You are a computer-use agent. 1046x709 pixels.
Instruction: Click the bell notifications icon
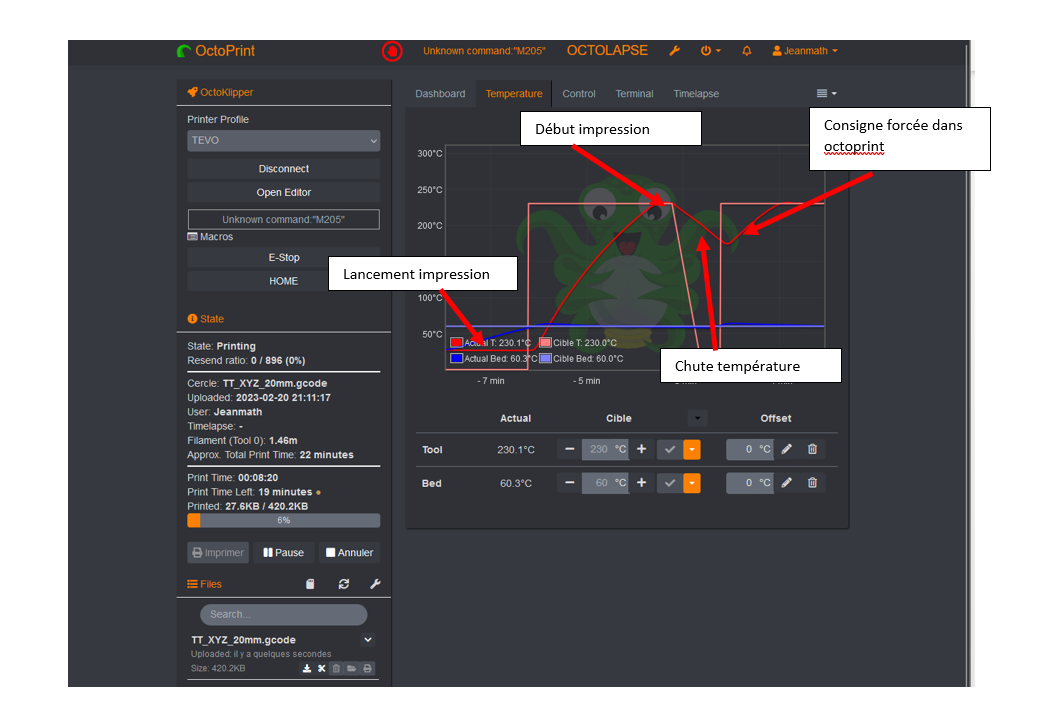pyautogui.click(x=746, y=51)
